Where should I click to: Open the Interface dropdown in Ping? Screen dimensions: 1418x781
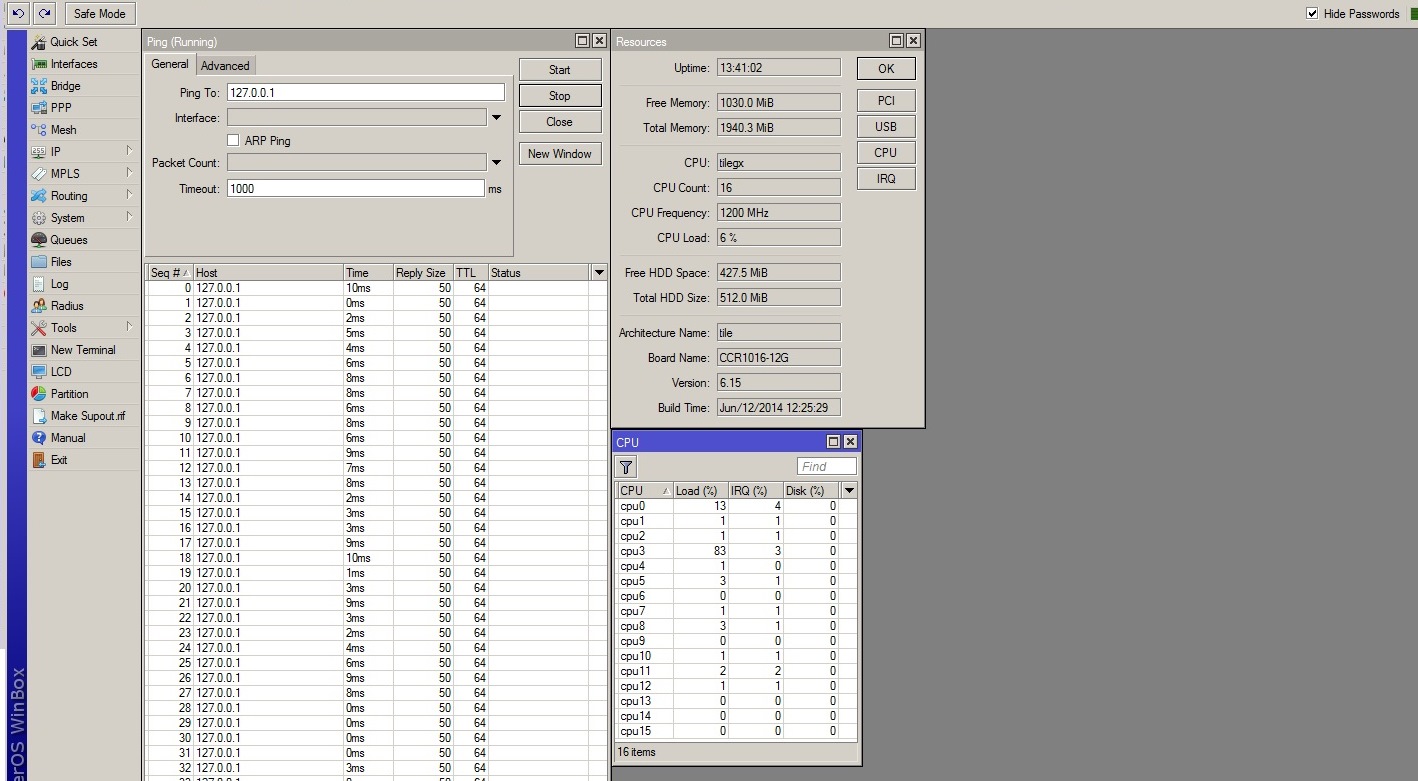coord(496,117)
